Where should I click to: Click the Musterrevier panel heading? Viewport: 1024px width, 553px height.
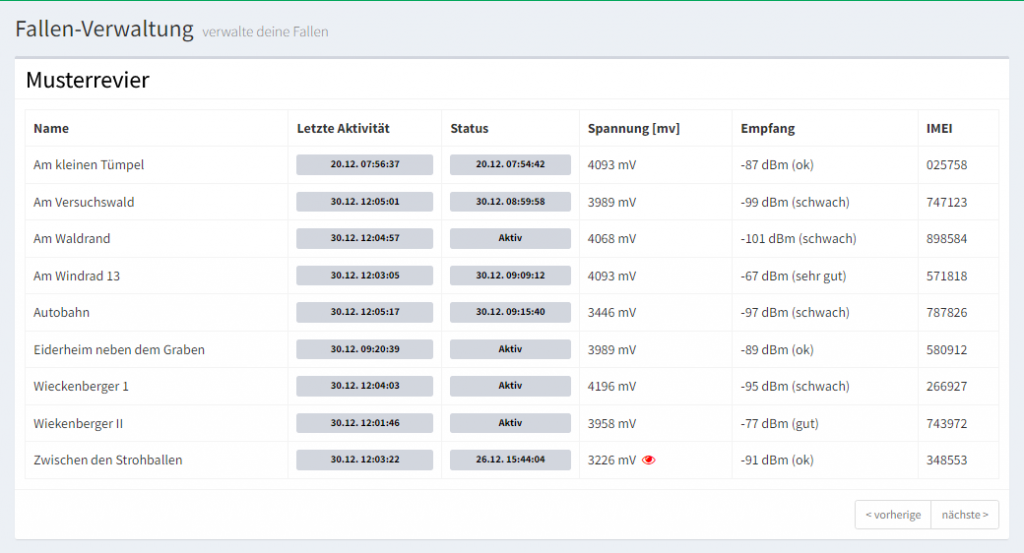[x=88, y=80]
